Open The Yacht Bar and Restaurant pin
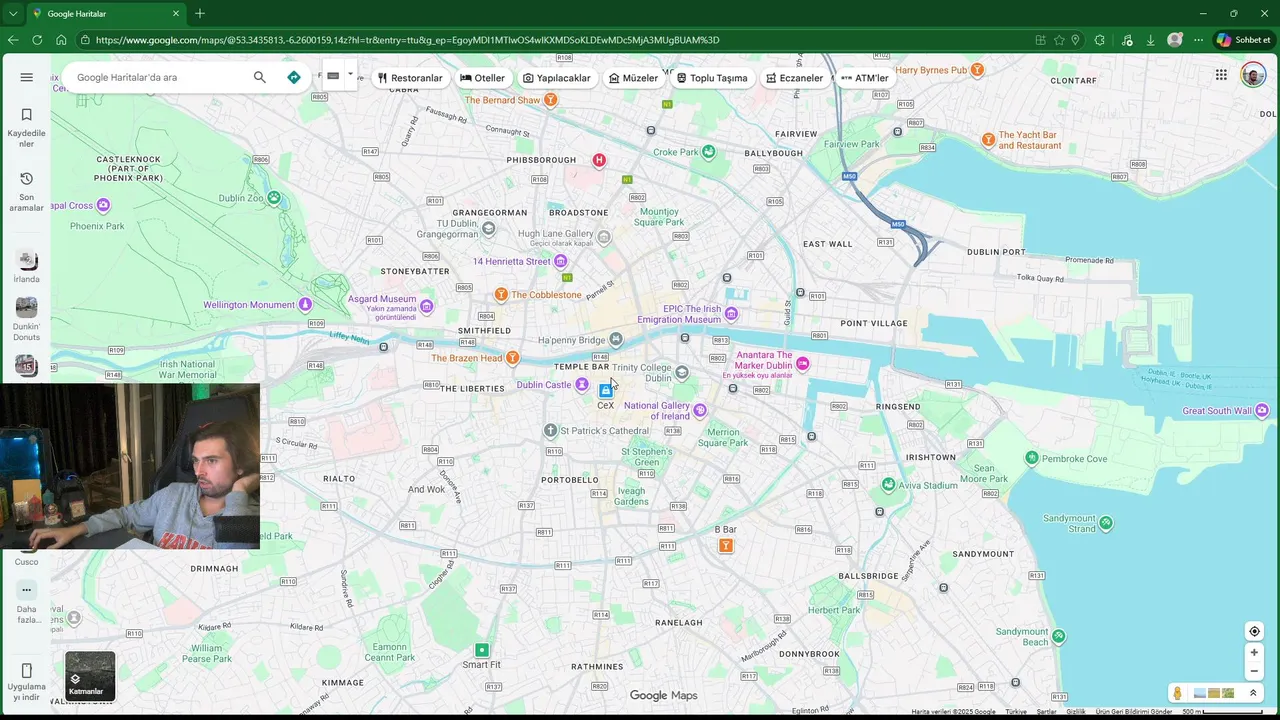 pyautogui.click(x=988, y=140)
